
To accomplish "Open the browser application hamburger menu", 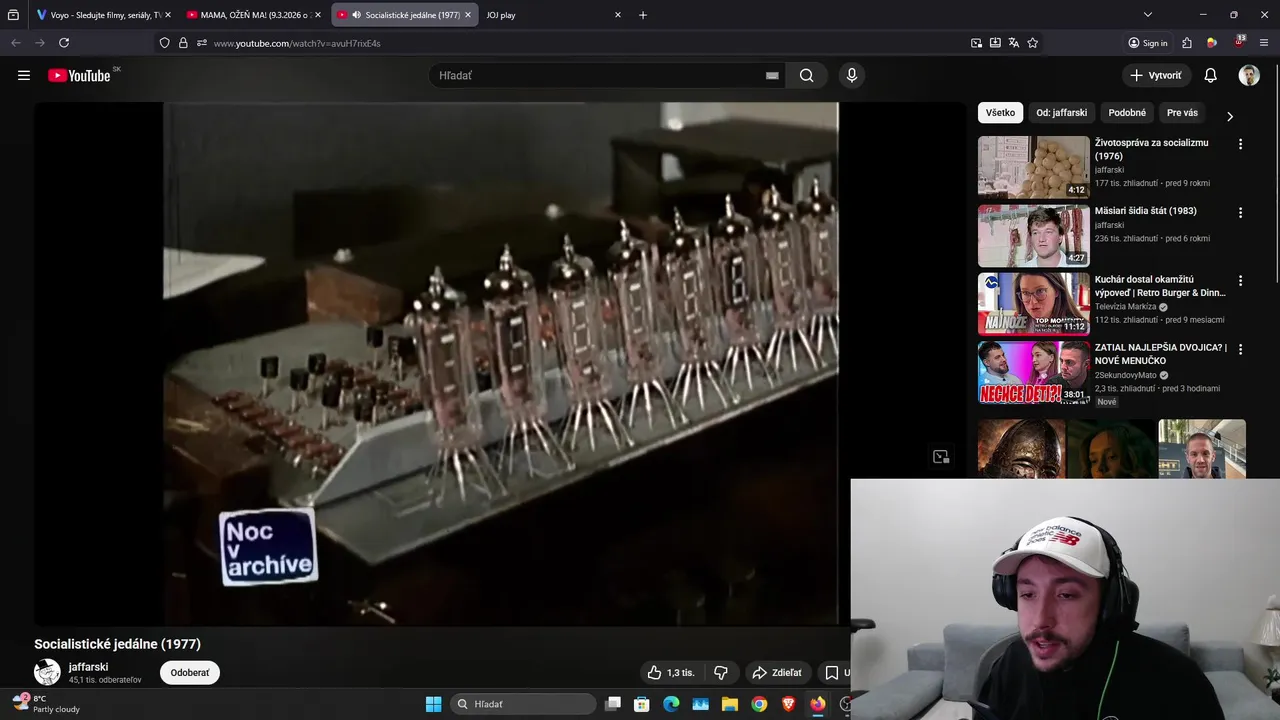I will click(x=1264, y=43).
